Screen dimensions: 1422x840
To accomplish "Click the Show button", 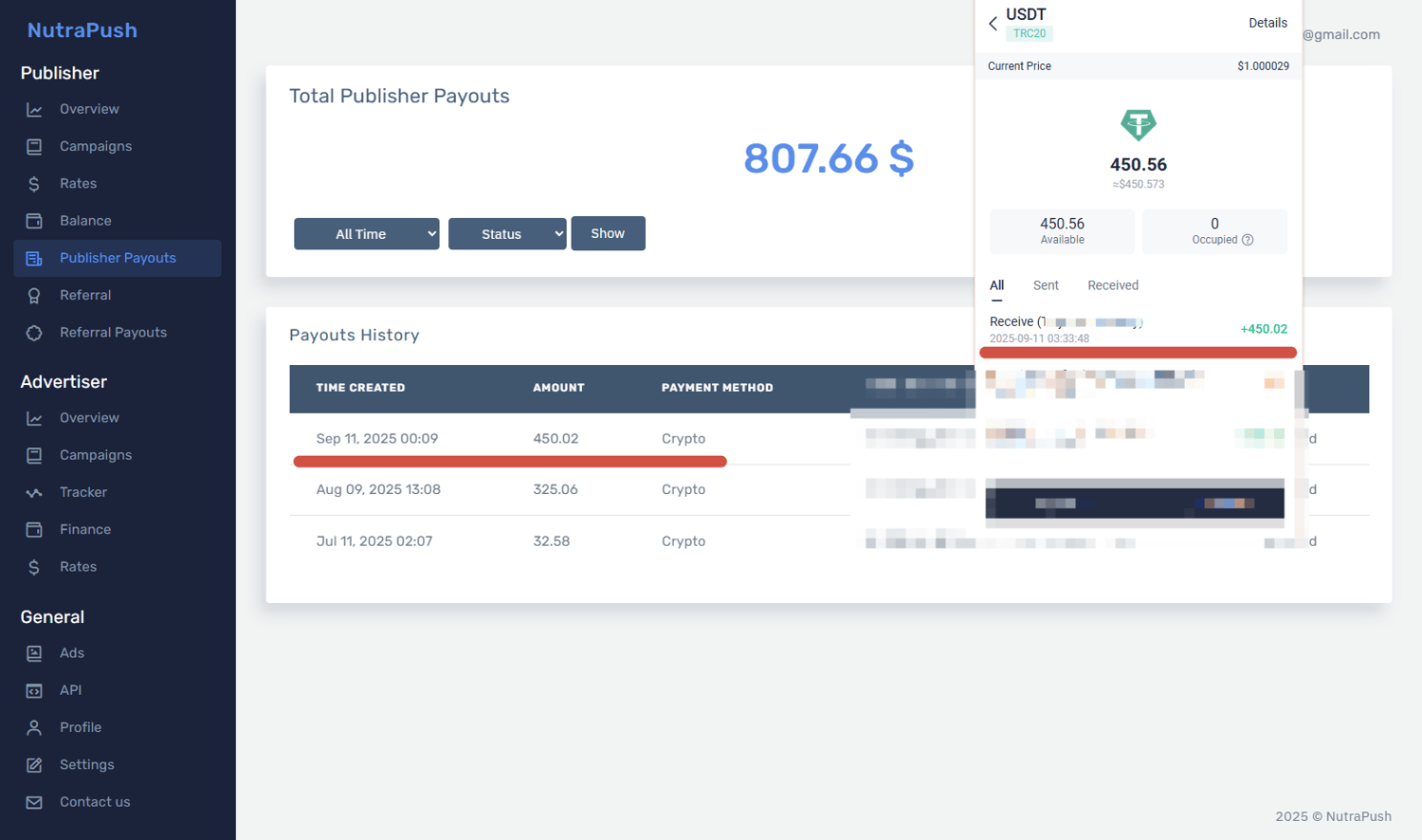I will pyautogui.click(x=608, y=233).
